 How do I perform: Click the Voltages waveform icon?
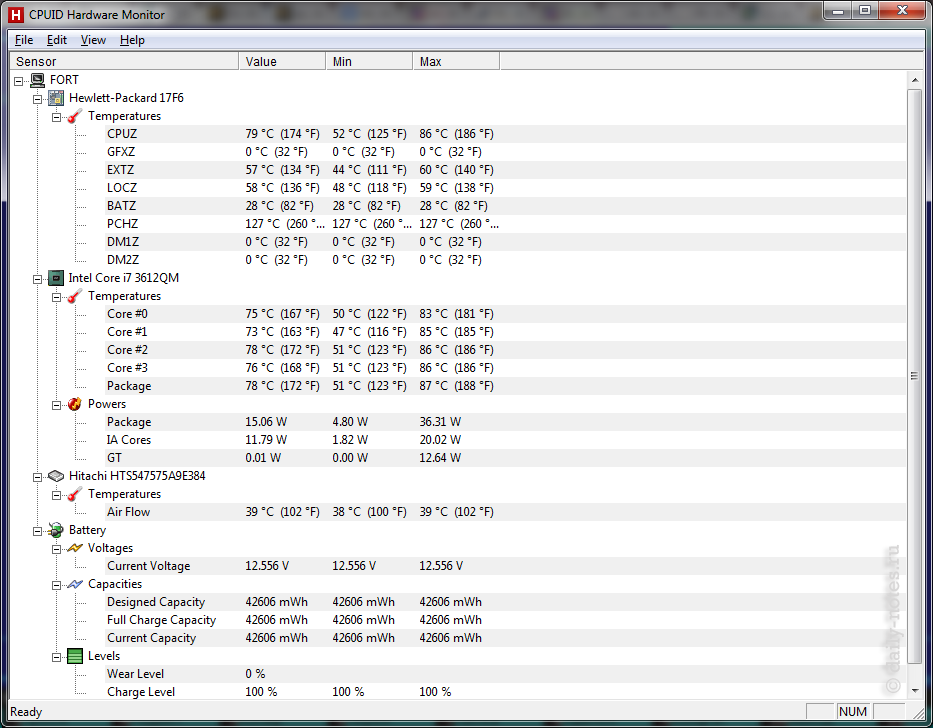pyautogui.click(x=75, y=548)
